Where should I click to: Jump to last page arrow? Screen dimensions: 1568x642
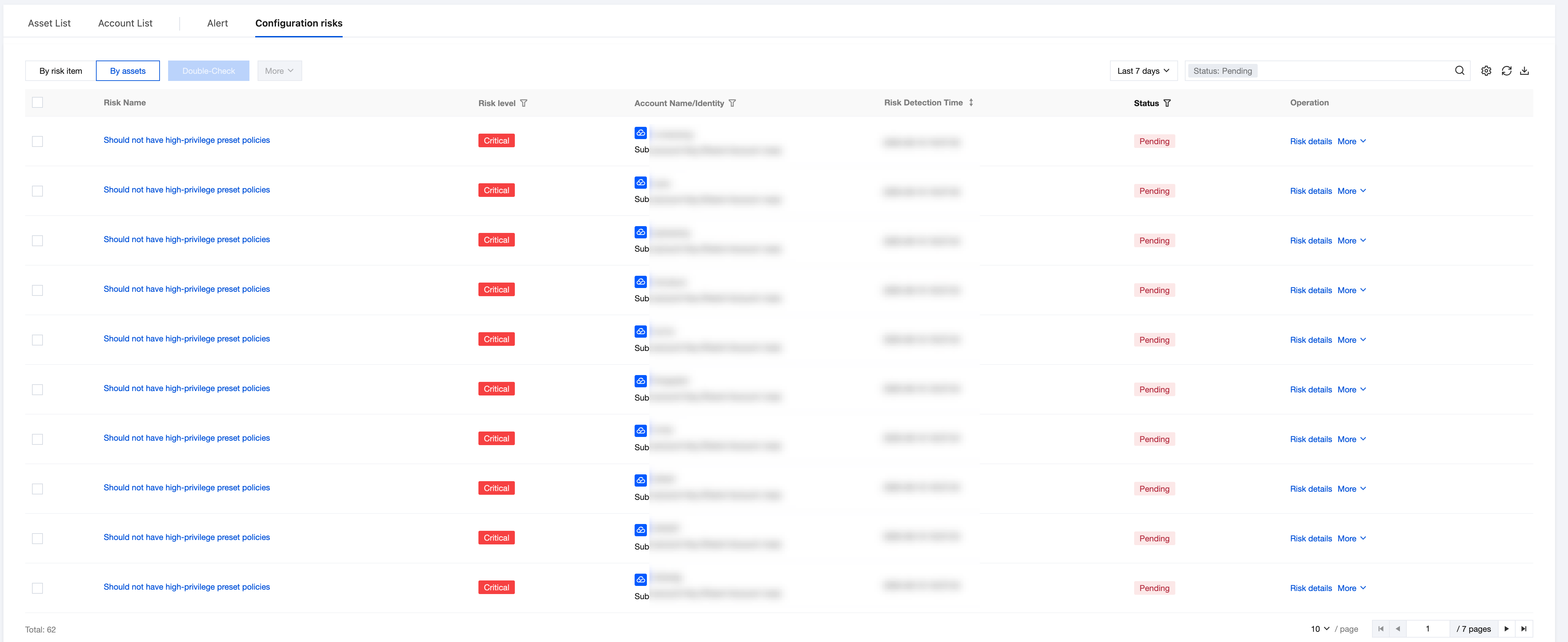pos(1523,629)
